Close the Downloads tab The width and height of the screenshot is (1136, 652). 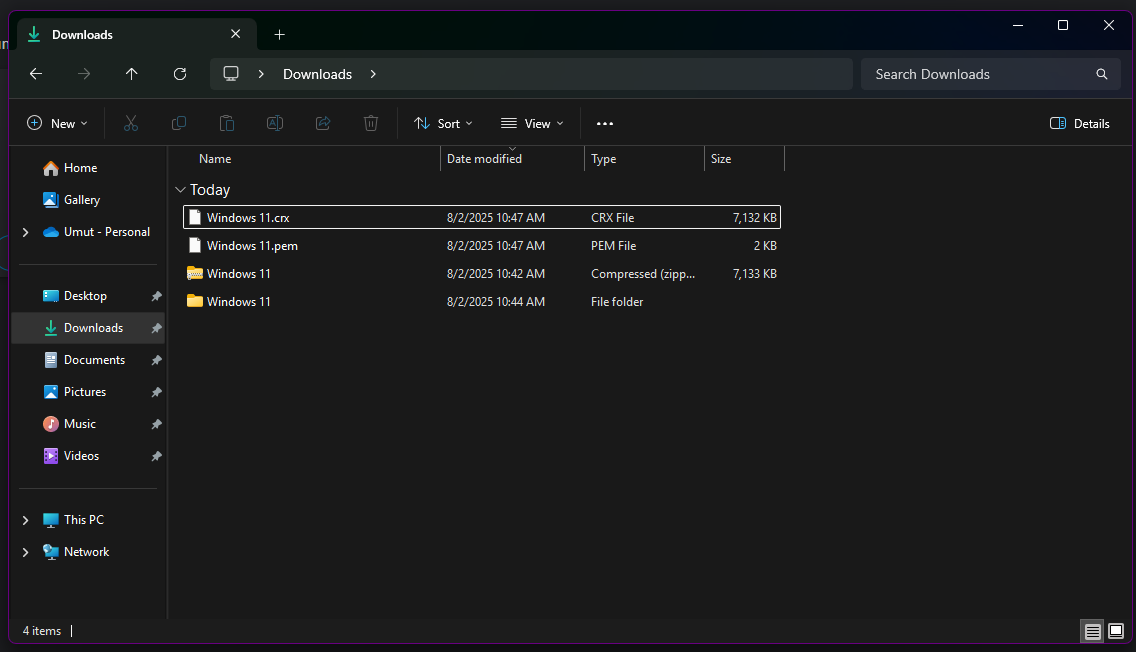click(235, 34)
